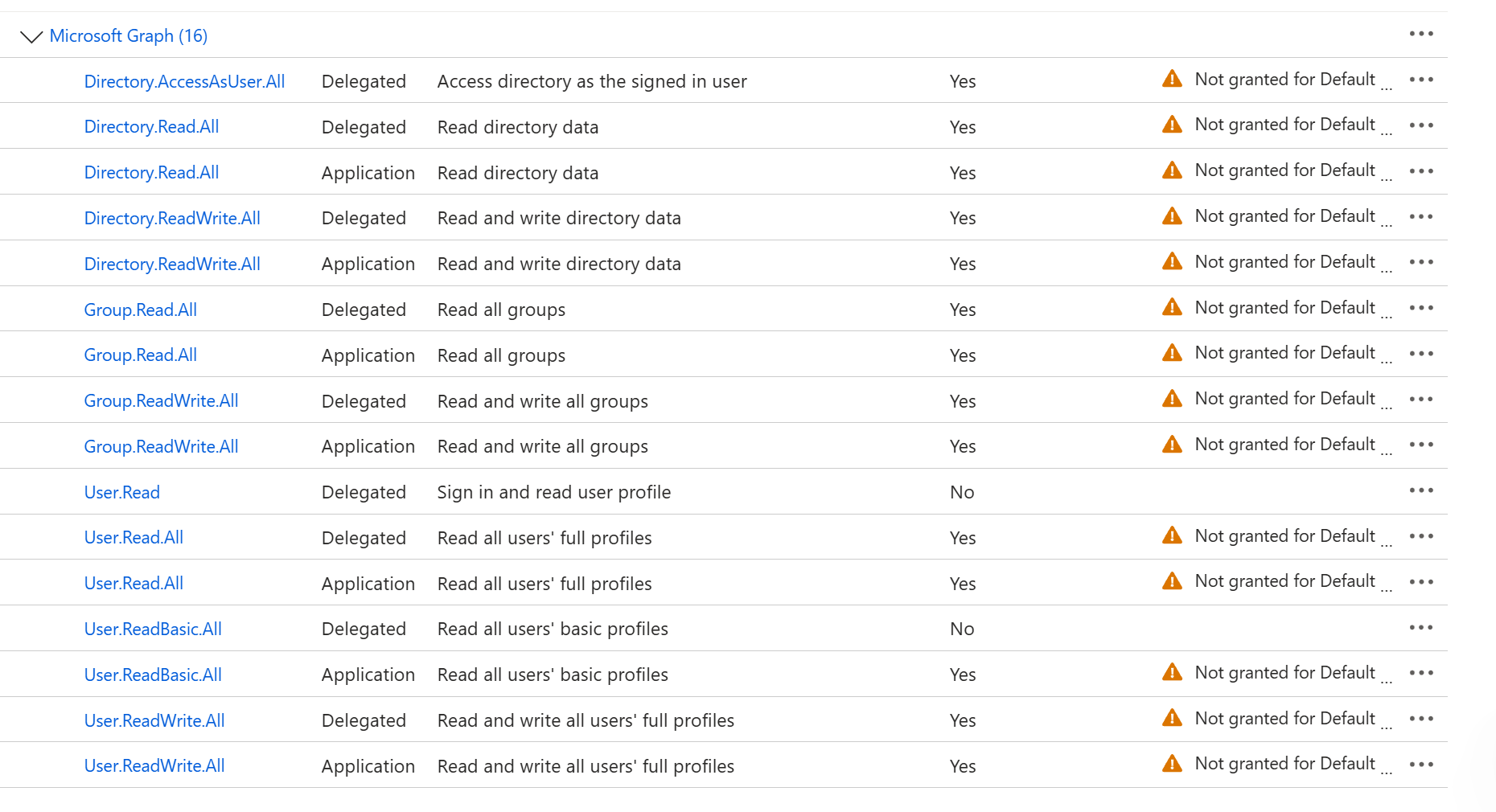Open the ellipsis menu for the User.Read row

[x=1421, y=490]
